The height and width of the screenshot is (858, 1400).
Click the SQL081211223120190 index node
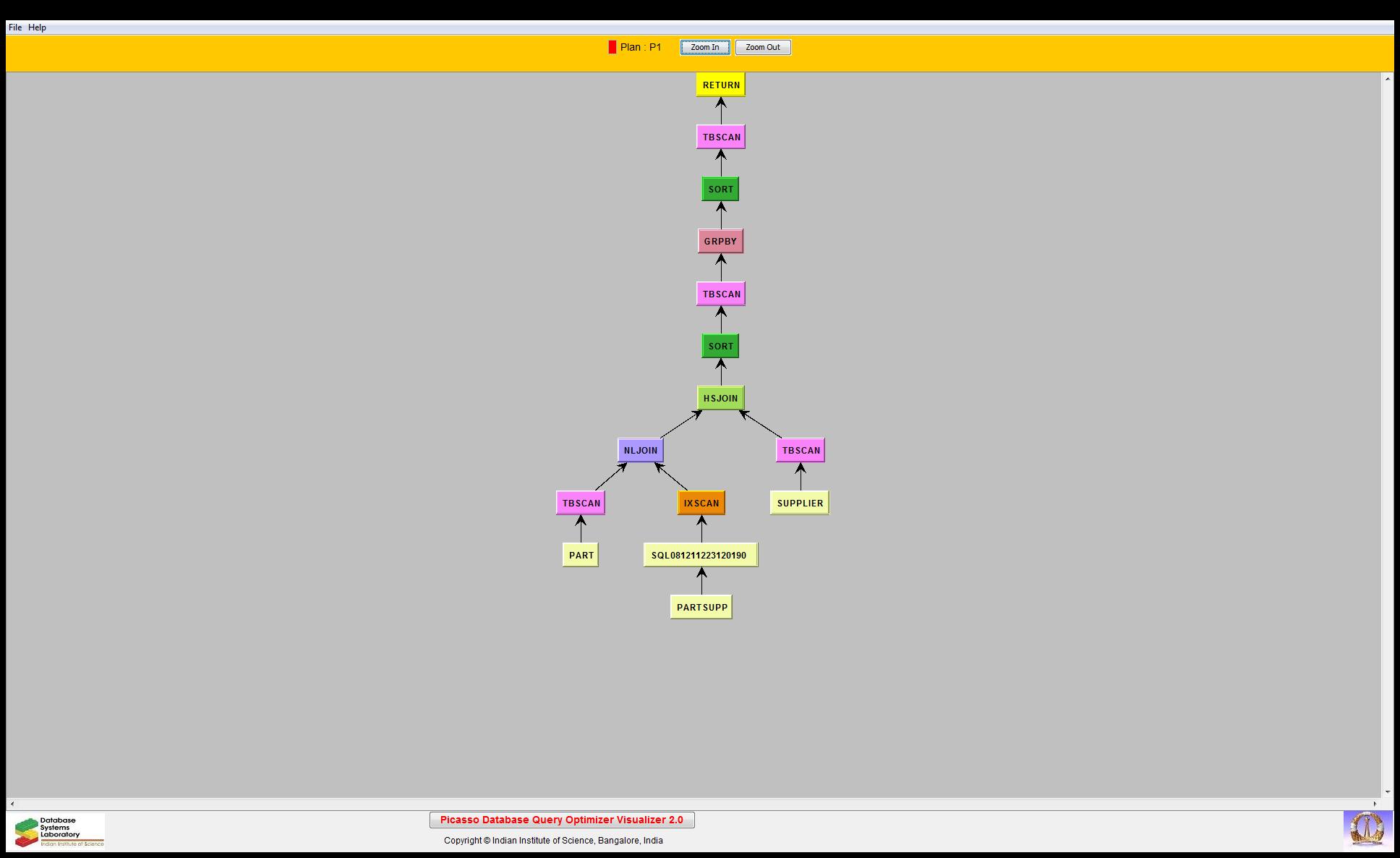(700, 555)
